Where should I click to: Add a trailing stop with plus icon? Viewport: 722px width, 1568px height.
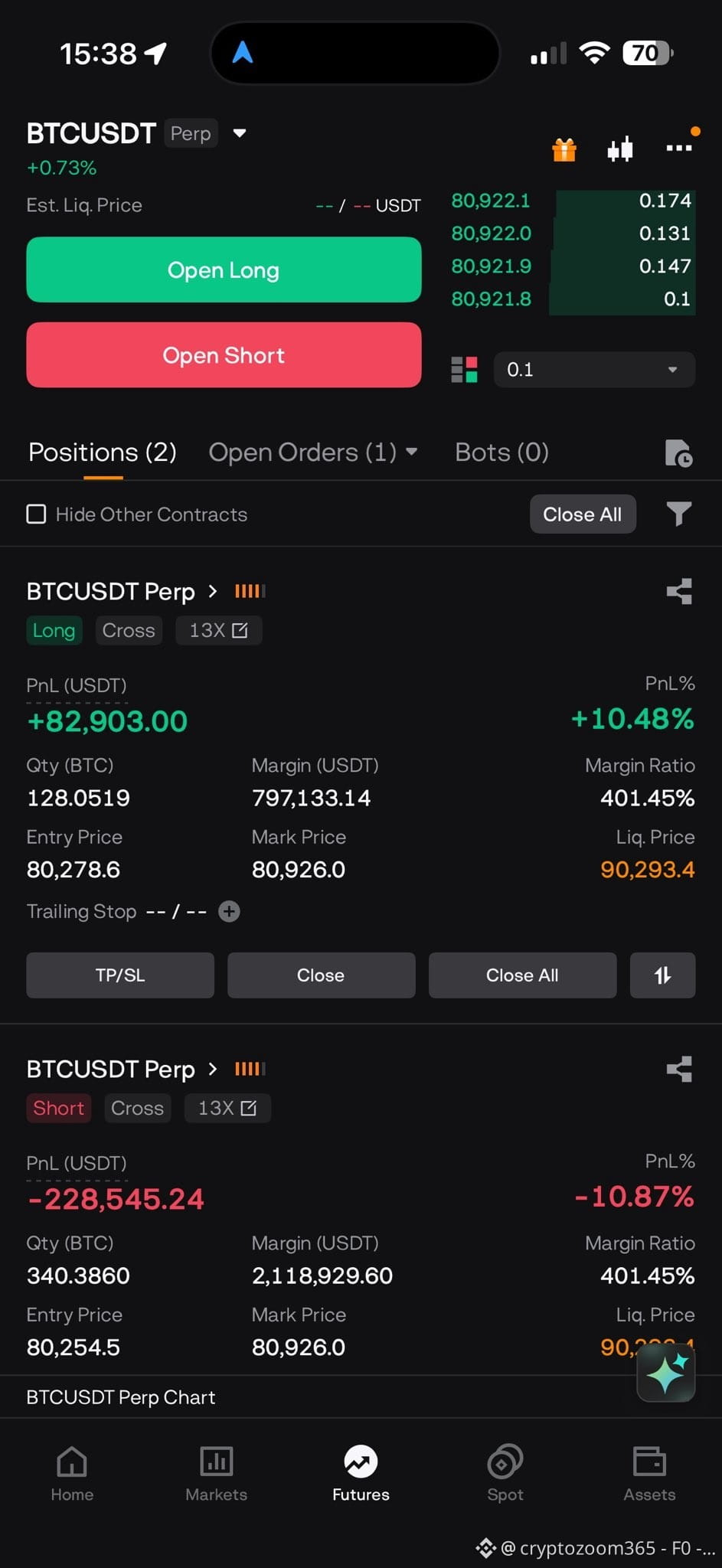(x=229, y=911)
